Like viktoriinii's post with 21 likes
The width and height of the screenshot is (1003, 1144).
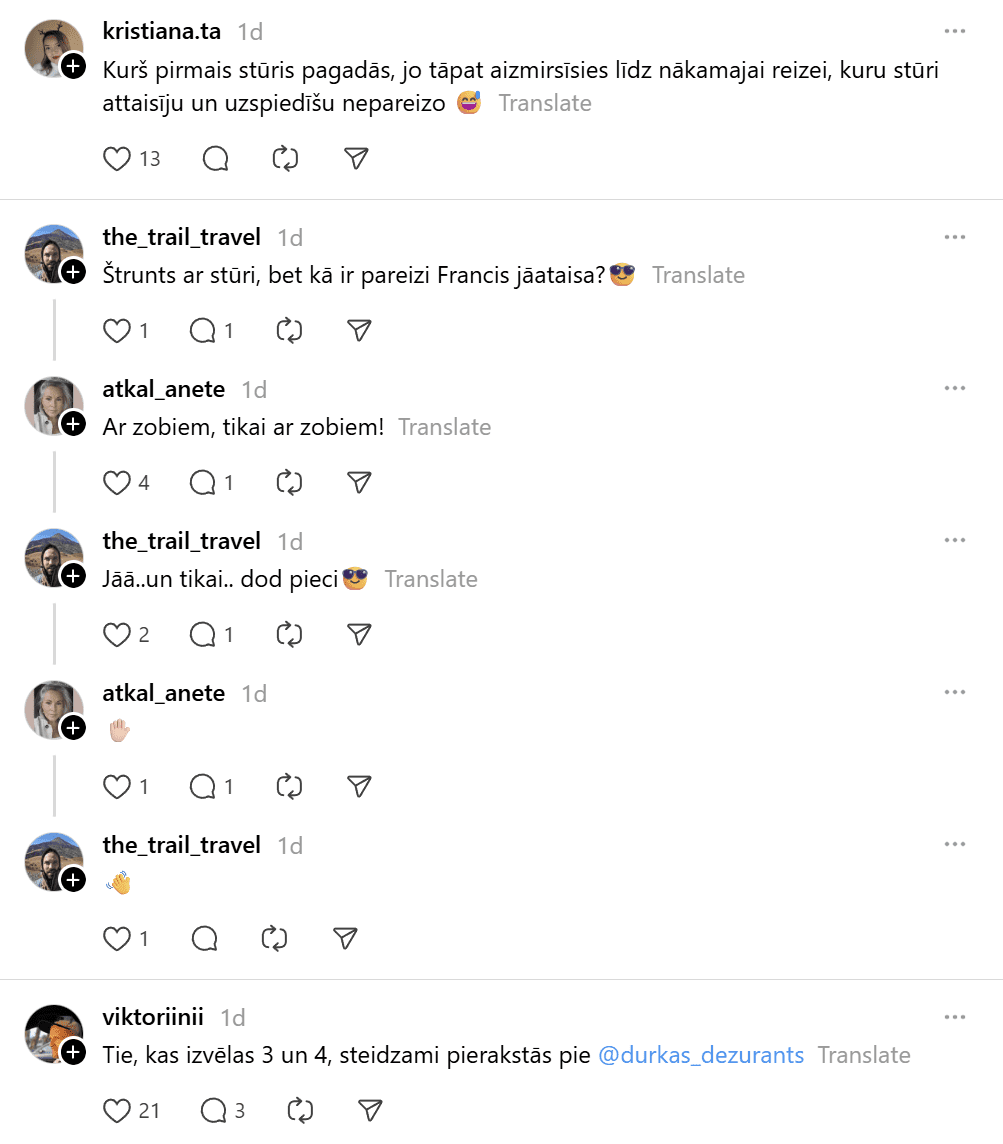tap(118, 1111)
